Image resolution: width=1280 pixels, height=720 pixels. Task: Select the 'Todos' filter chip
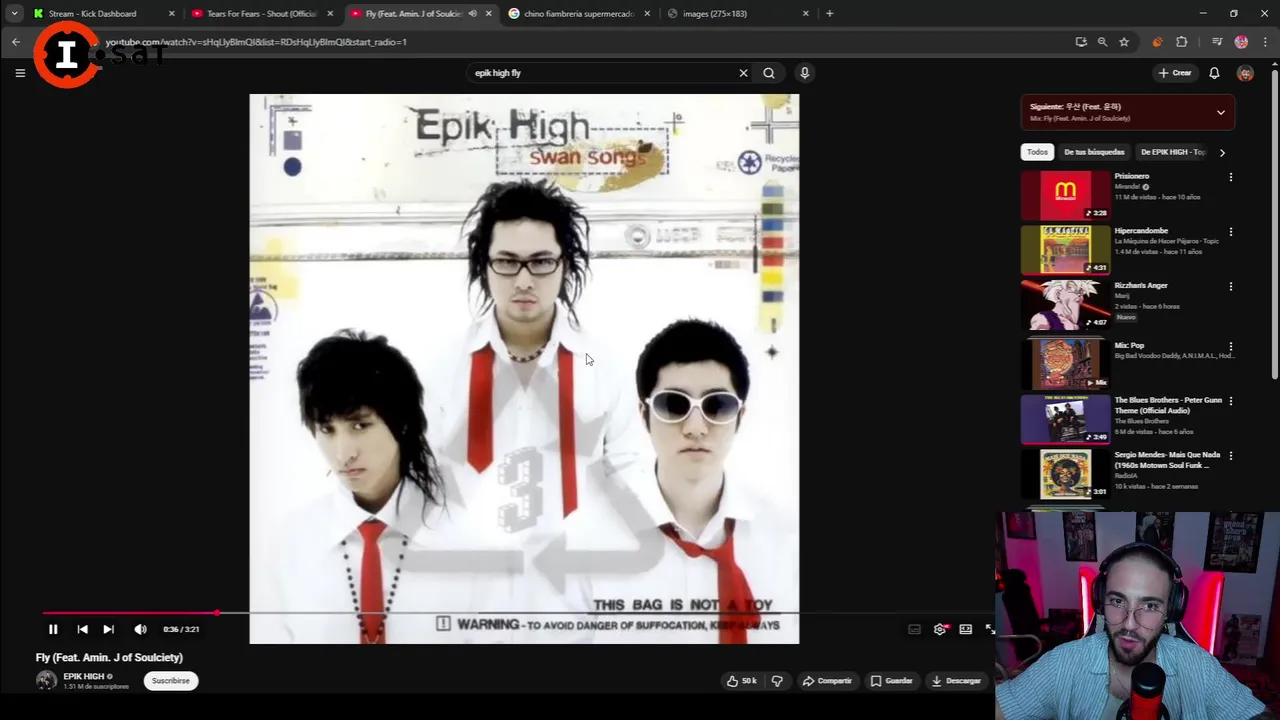(x=1037, y=152)
